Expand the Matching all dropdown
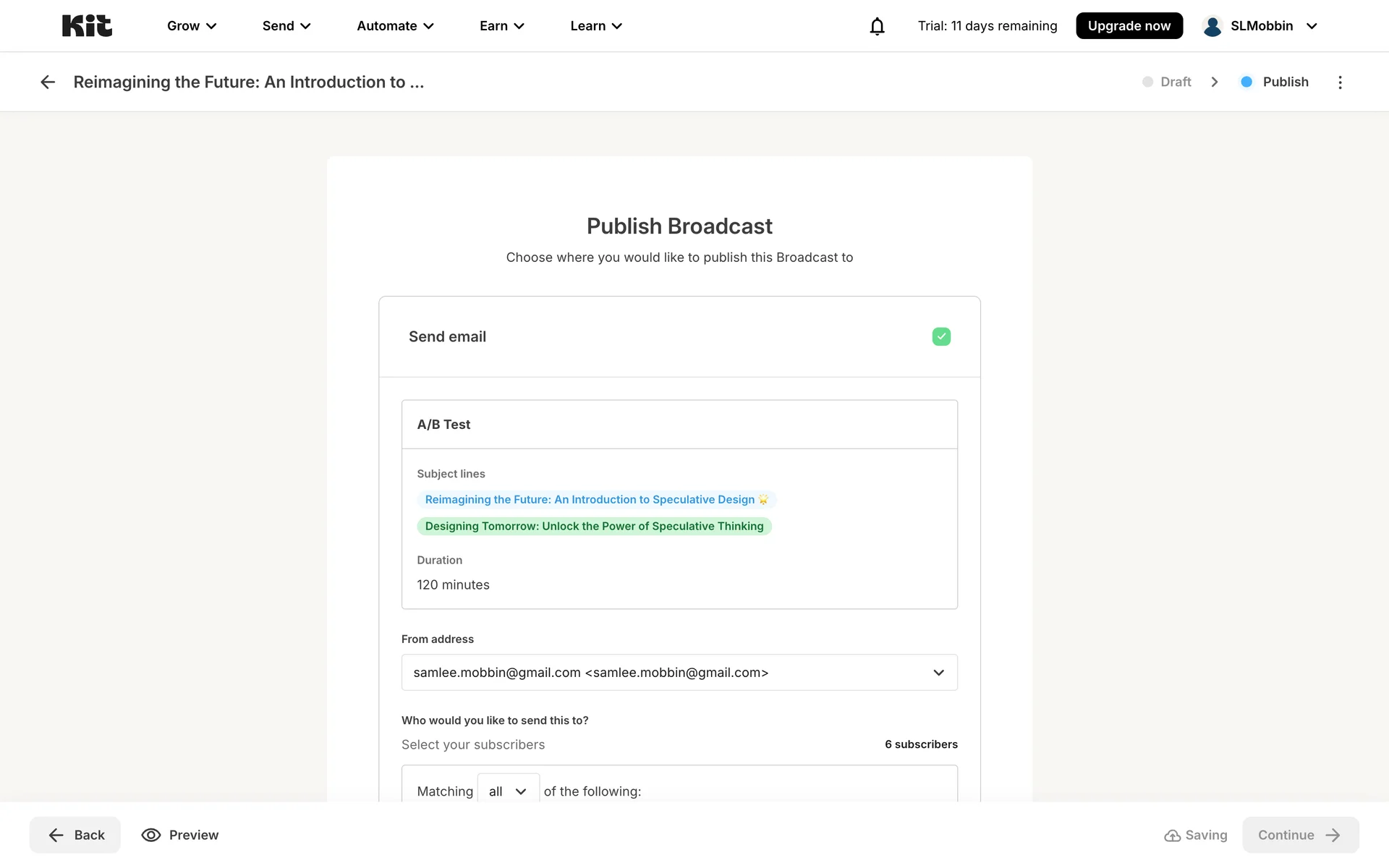The height and width of the screenshot is (868, 1389). 508,791
